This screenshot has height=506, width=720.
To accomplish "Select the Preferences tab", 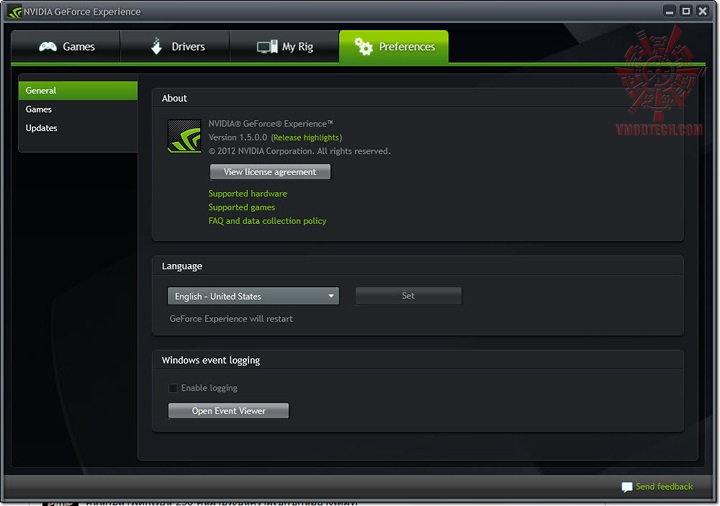I will tap(394, 46).
